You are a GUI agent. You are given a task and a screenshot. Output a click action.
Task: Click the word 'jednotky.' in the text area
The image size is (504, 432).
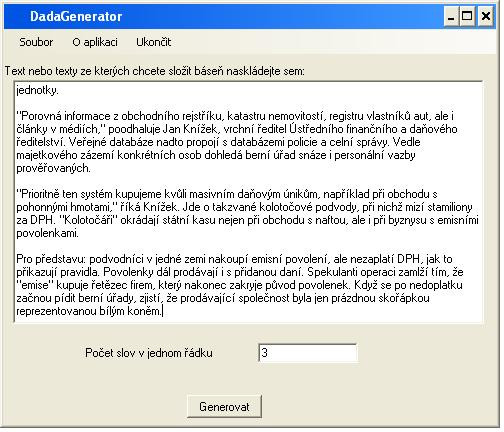point(37,90)
